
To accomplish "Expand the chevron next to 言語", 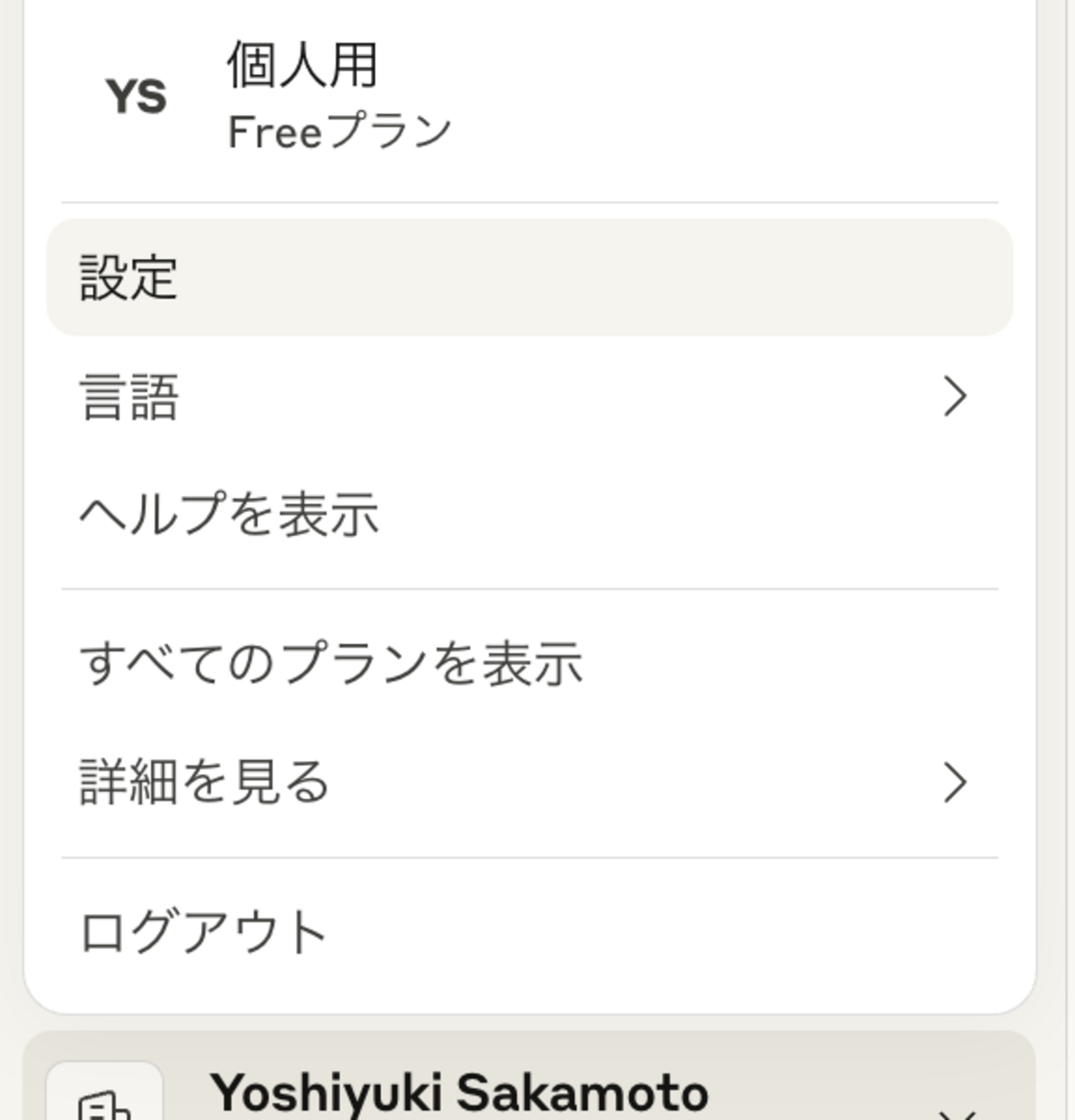I will click(955, 396).
